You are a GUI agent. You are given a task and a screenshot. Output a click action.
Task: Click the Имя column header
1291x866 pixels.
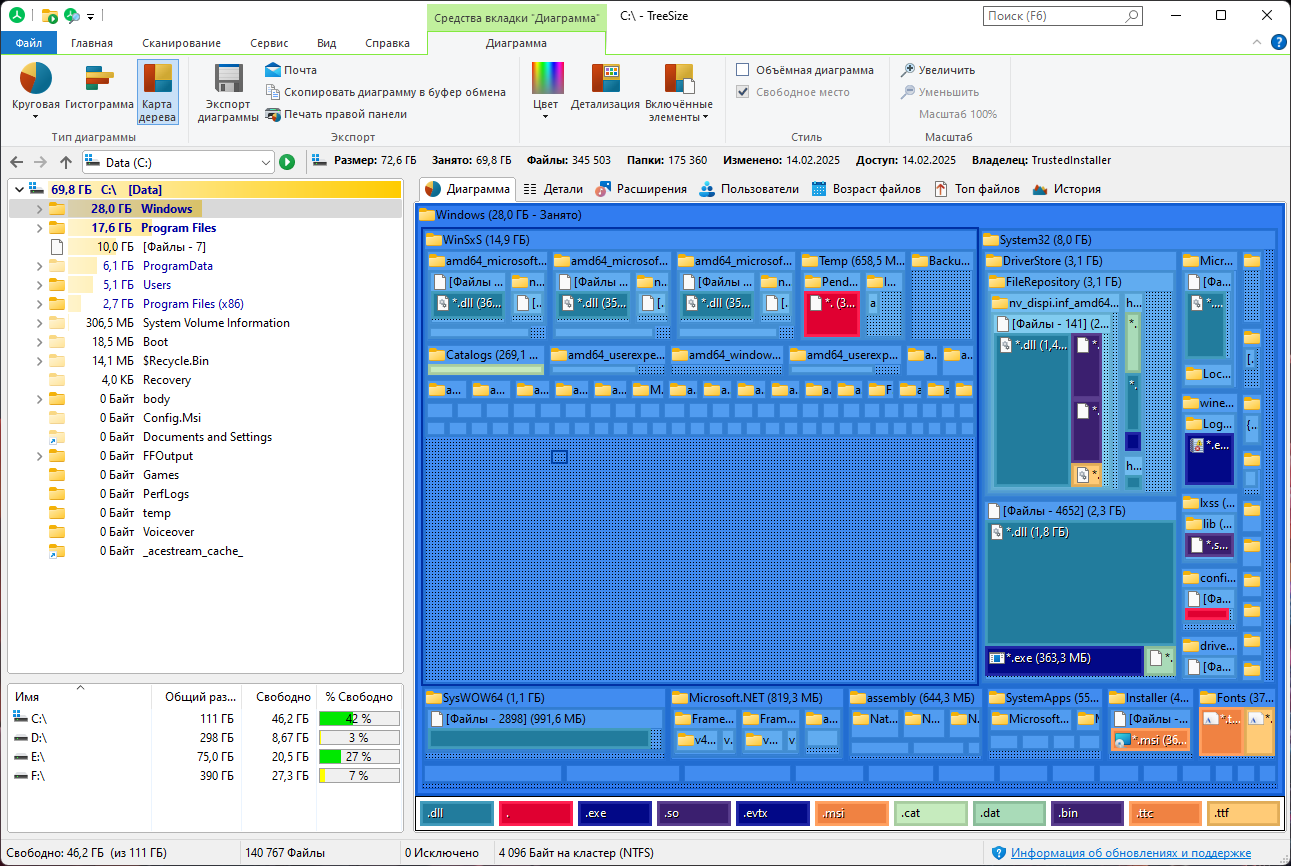coord(80,696)
